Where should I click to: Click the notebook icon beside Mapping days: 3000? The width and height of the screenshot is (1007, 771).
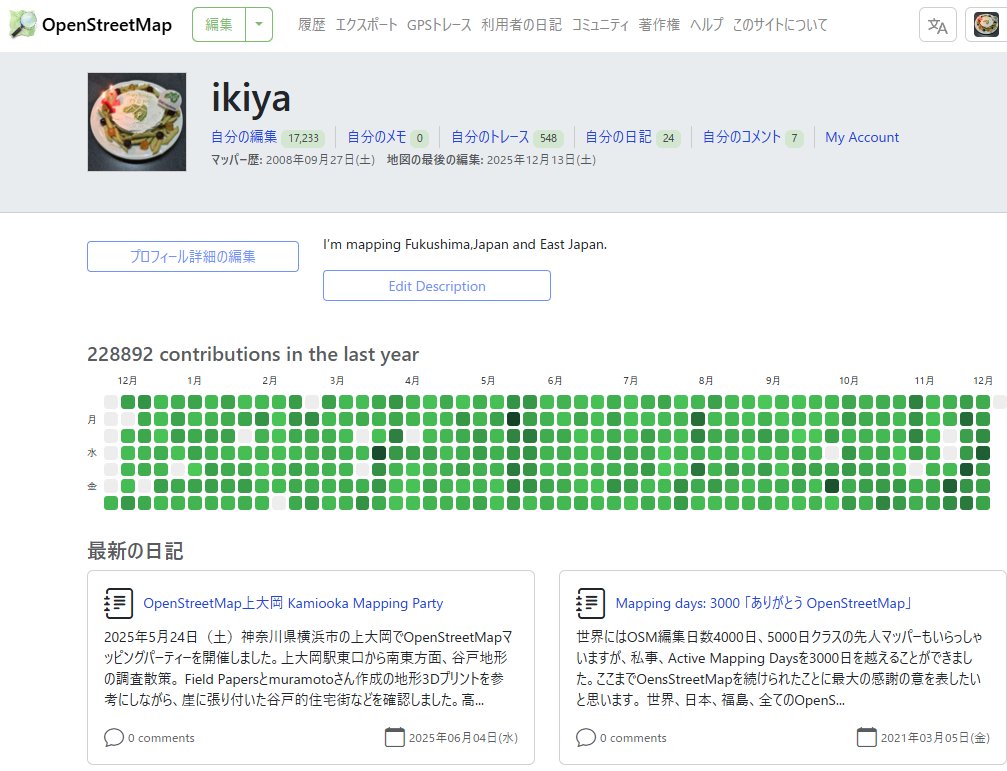pos(591,603)
